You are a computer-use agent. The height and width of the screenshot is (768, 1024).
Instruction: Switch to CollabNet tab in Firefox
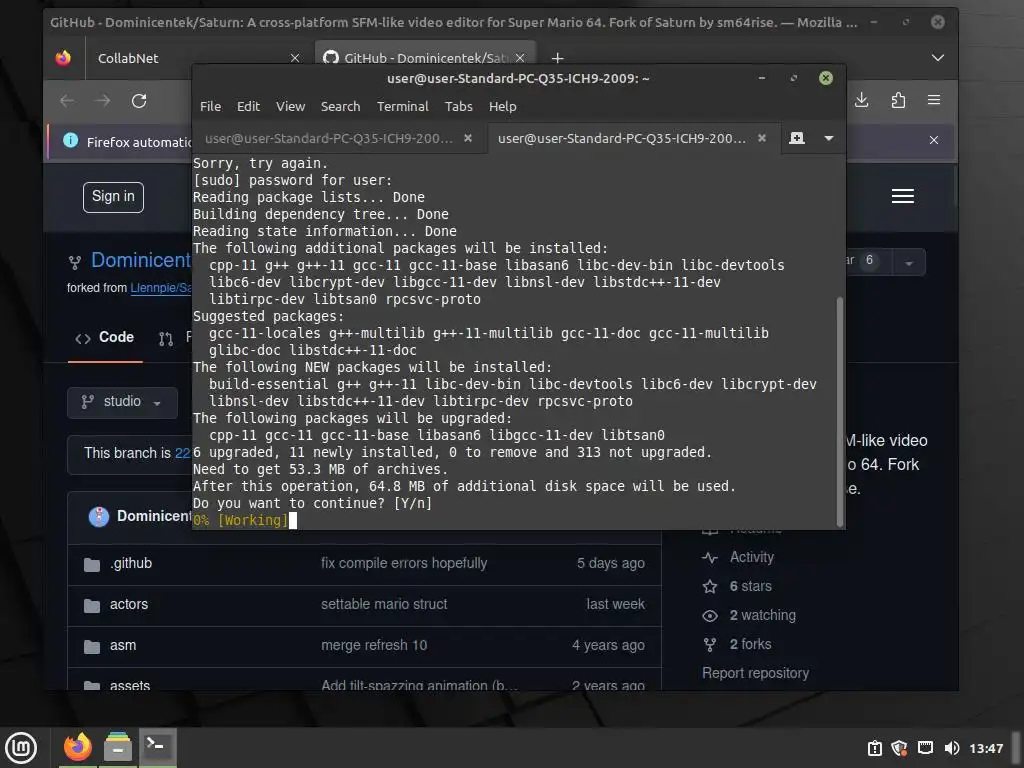pos(195,58)
